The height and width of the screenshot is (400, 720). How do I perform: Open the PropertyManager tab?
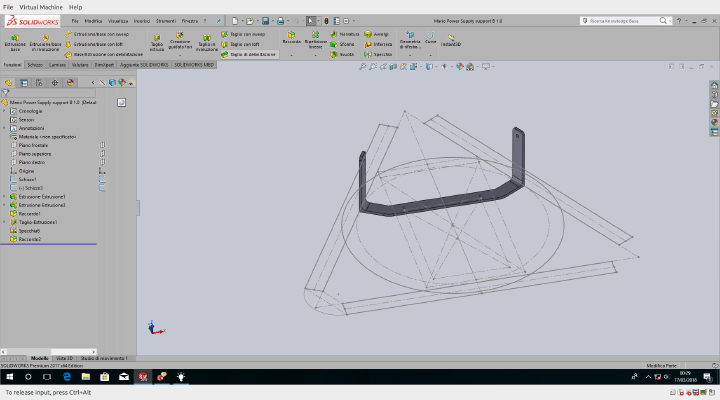24,83
